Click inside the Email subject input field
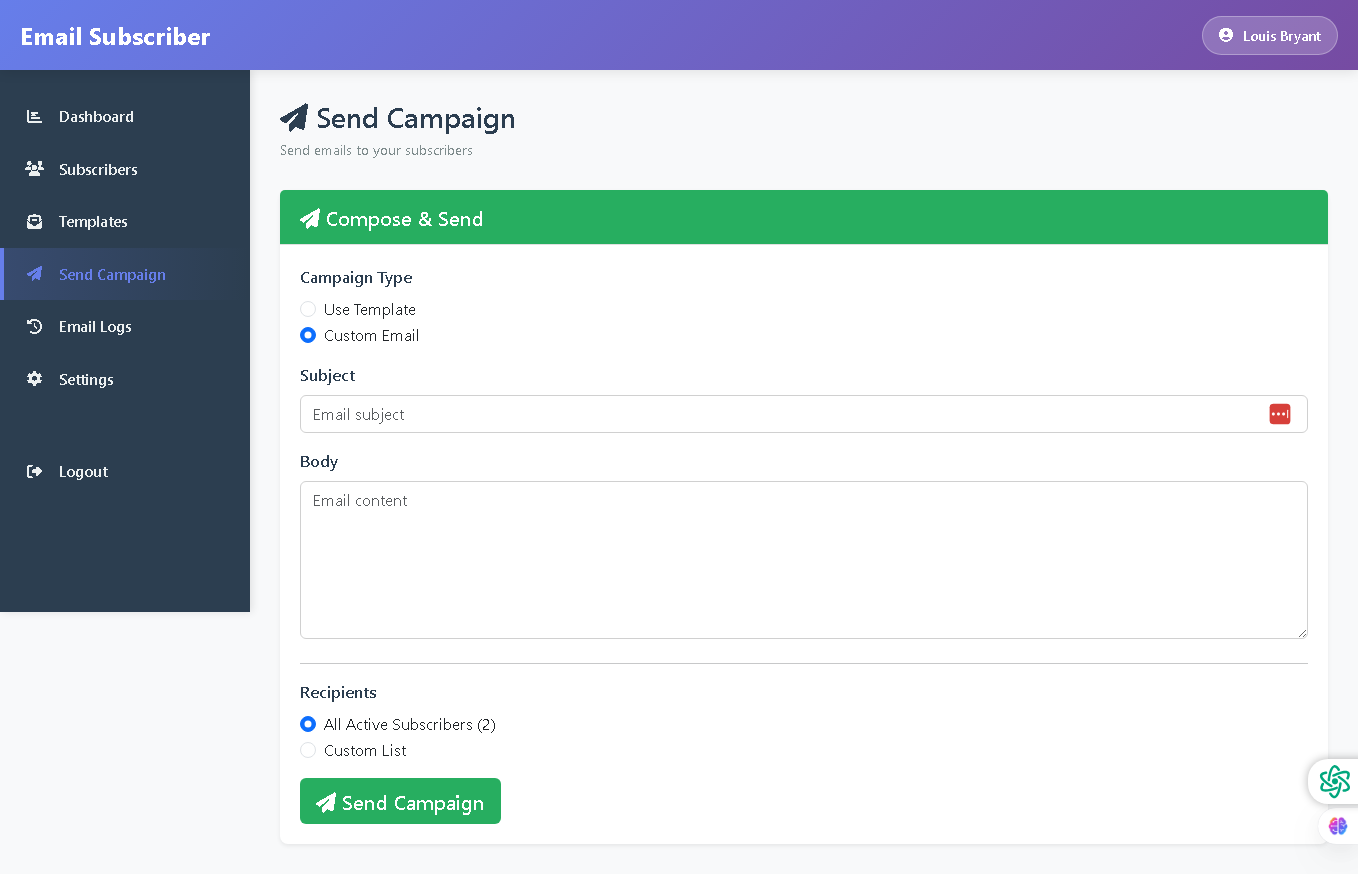This screenshot has height=874, width=1358. point(700,413)
